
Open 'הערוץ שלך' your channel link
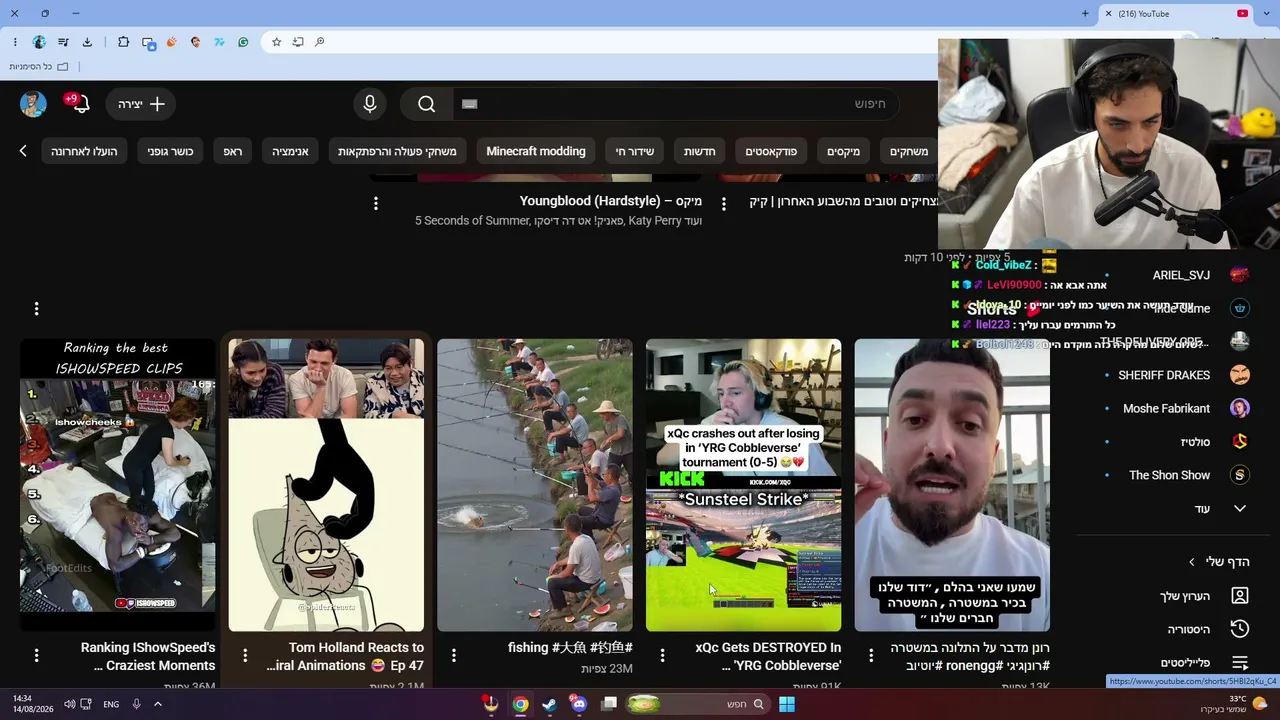(x=1185, y=596)
